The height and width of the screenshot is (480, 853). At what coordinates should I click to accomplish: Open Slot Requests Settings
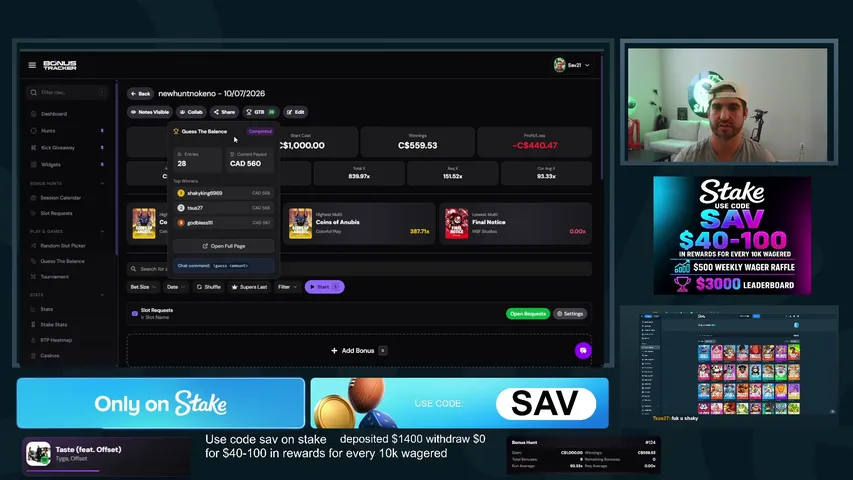tap(570, 313)
